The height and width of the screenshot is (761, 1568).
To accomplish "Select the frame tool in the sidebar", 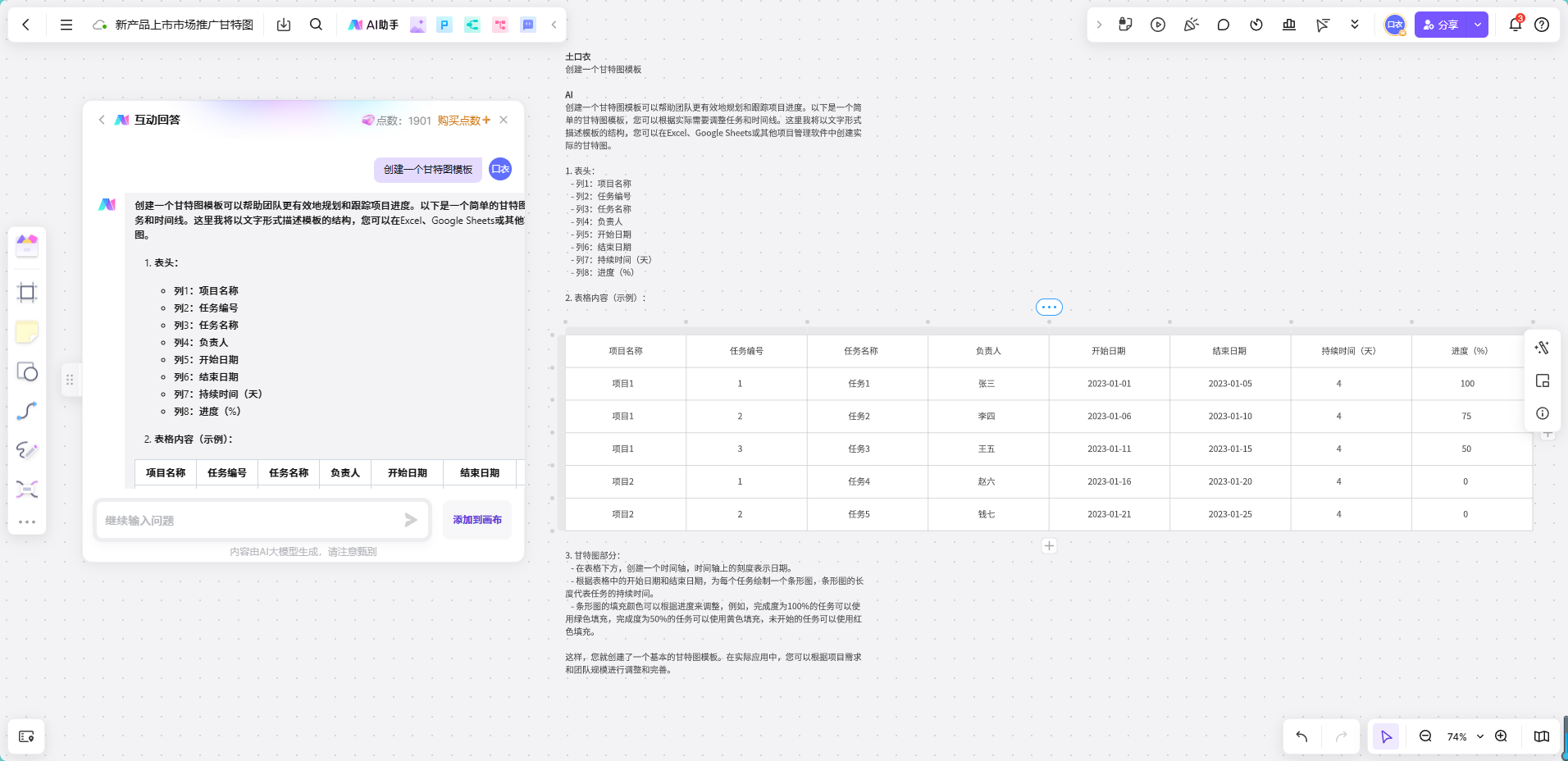I will [27, 293].
